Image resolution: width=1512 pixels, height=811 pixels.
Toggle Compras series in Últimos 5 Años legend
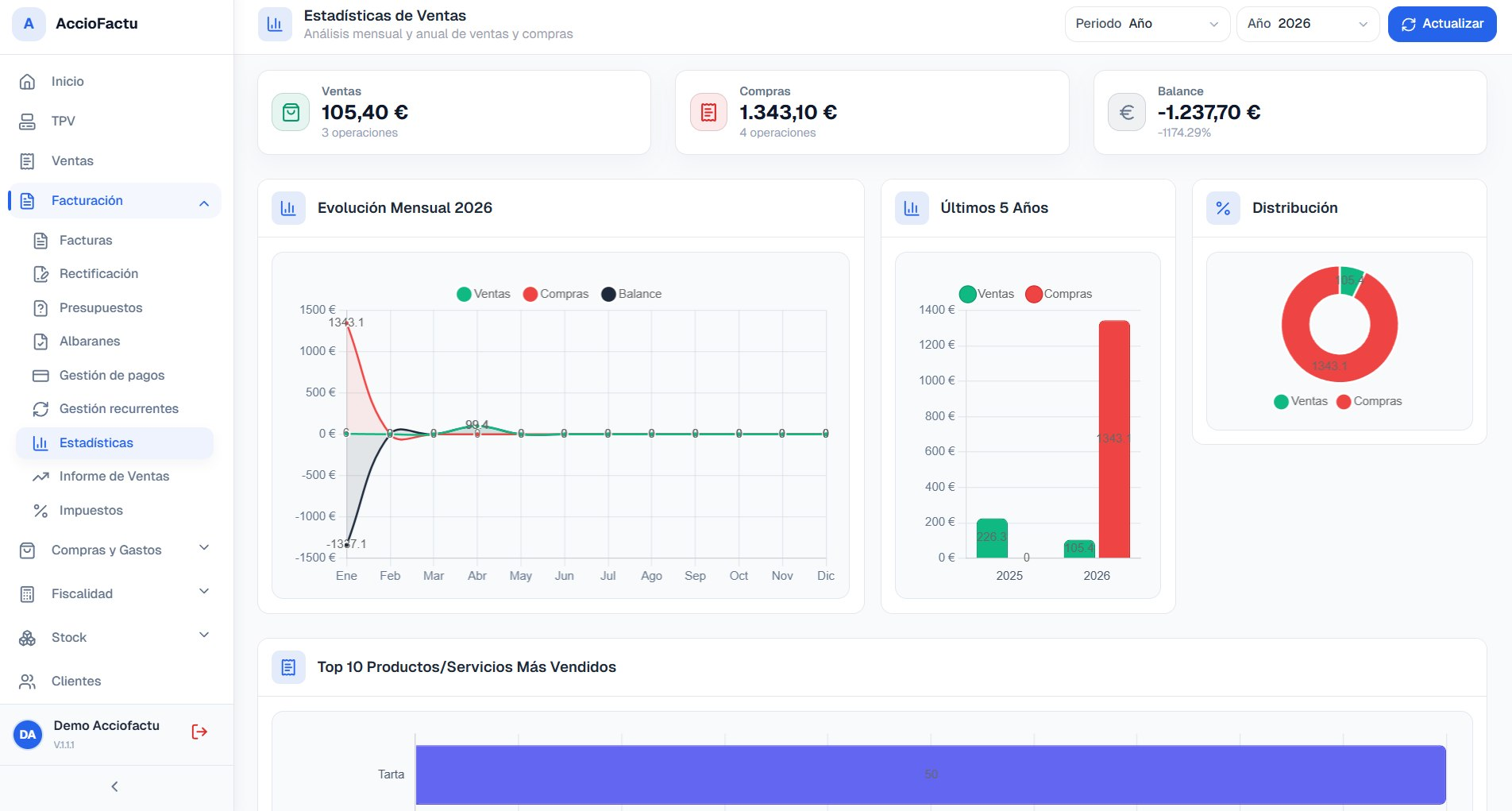click(x=1059, y=294)
